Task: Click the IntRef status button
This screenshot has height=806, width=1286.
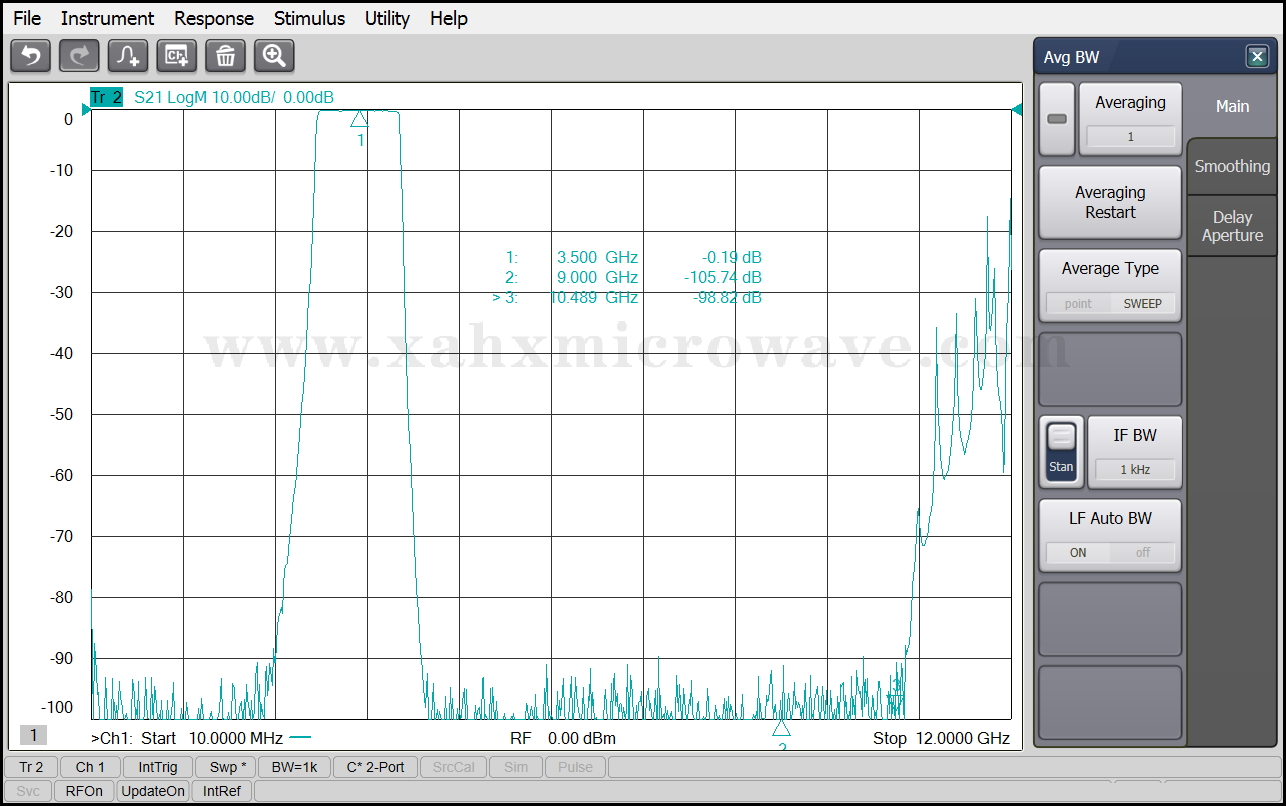Action: click(222, 791)
